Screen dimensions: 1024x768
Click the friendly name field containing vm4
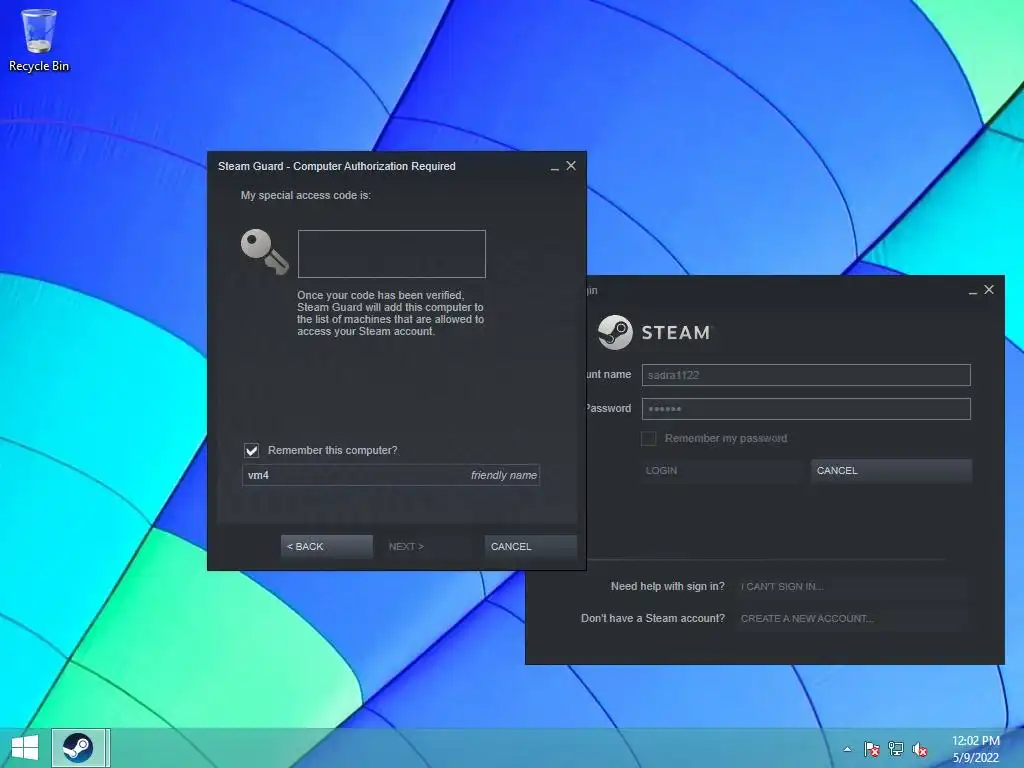[x=391, y=475]
